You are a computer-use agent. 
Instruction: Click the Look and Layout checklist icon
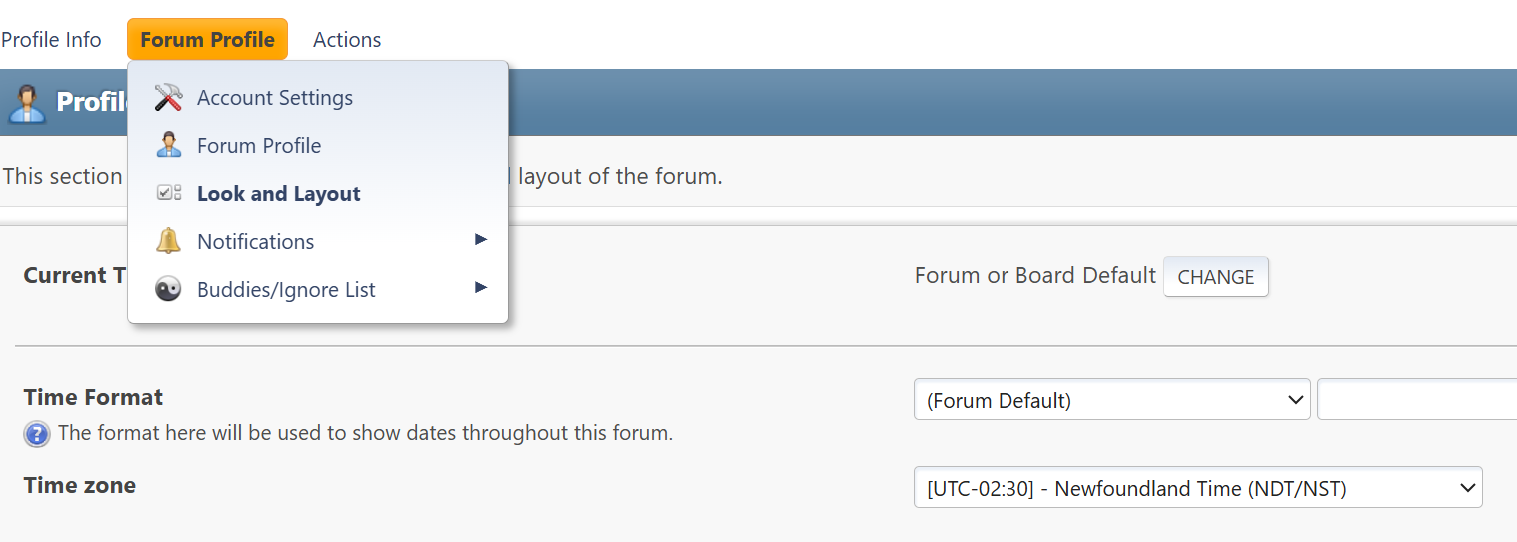tap(168, 194)
